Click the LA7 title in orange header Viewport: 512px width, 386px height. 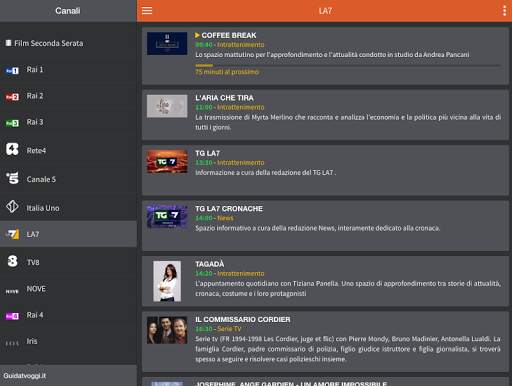325,11
